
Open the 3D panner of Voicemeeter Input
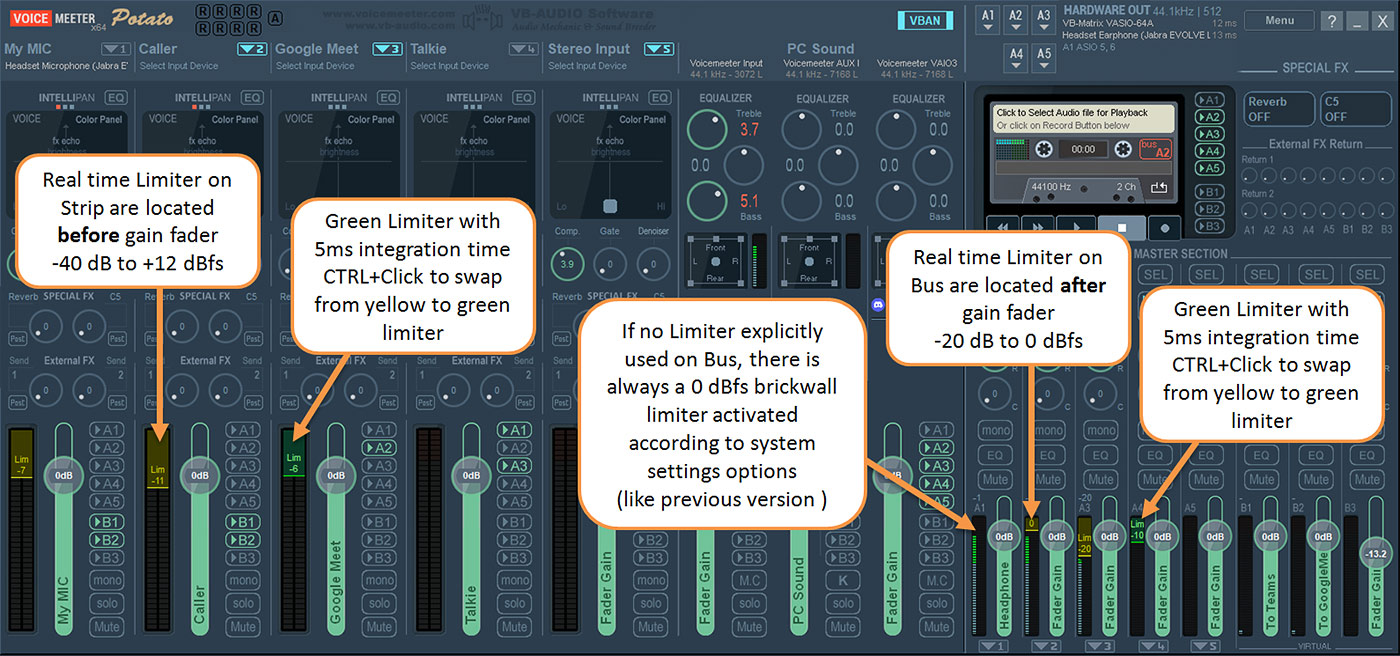point(716,262)
